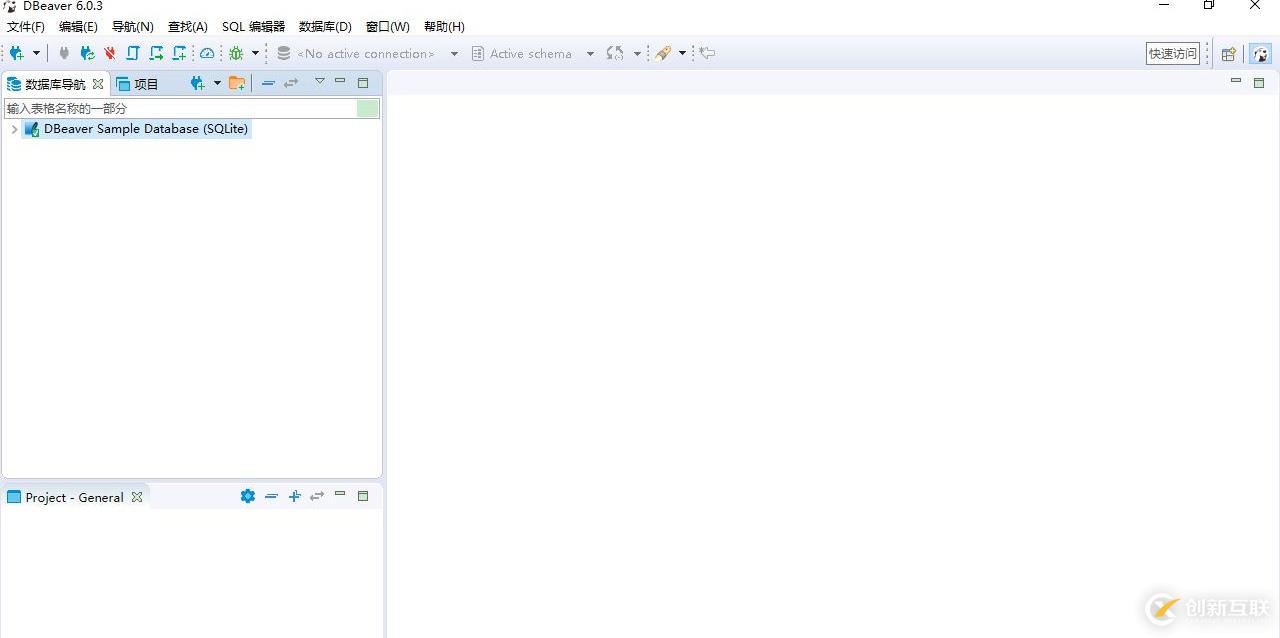This screenshot has height=638, width=1280.
Task: Close the 数据库导航 tab
Action: point(98,84)
